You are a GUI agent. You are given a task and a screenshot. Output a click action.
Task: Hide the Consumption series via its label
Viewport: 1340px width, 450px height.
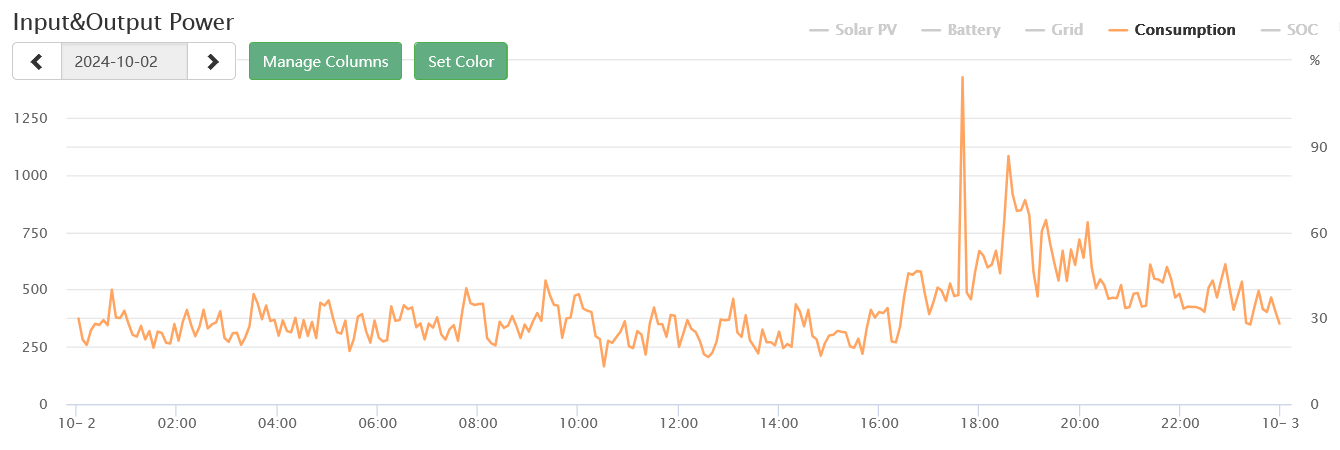[x=1185, y=30]
